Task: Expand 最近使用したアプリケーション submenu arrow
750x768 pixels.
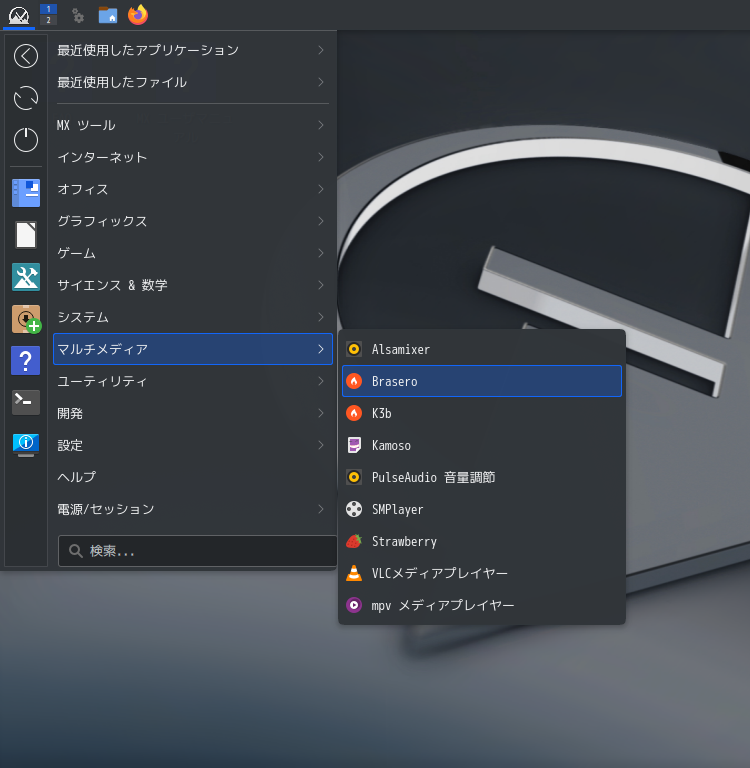Action: pyautogui.click(x=321, y=50)
